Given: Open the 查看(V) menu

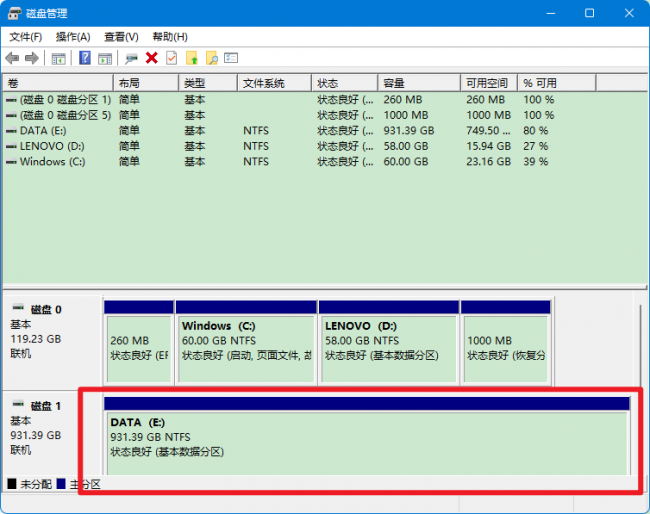Looking at the screenshot, I should 121,37.
